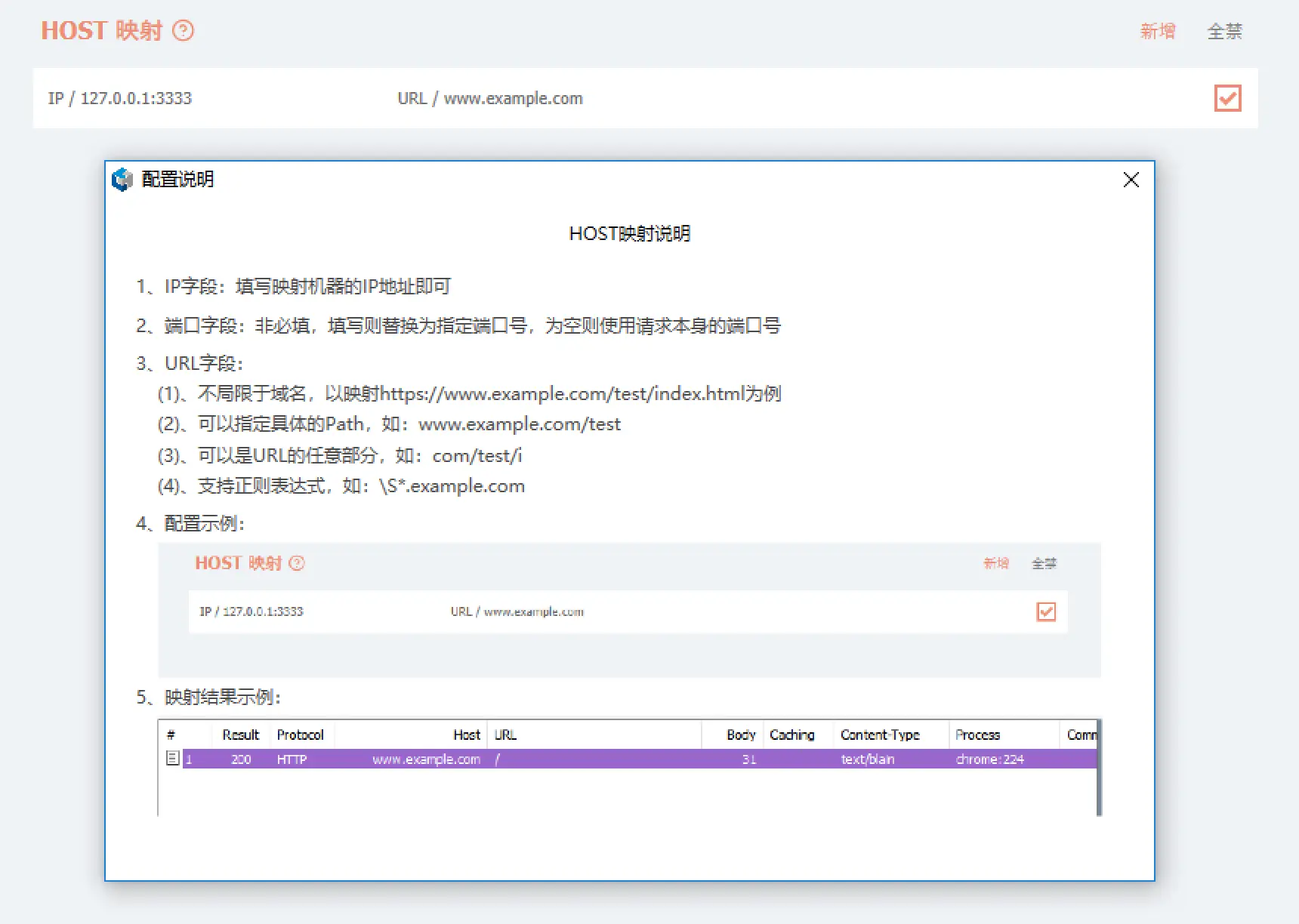Select the highlighted 200 HTTP result row
Screen dimensions: 1299x924
[x=529, y=759]
